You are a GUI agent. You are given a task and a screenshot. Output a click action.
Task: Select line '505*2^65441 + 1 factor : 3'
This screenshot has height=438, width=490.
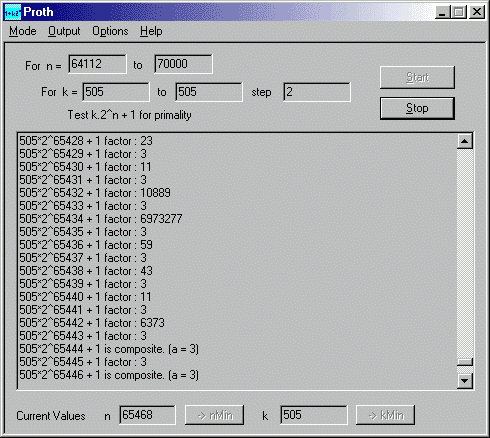pyautogui.click(x=83, y=310)
